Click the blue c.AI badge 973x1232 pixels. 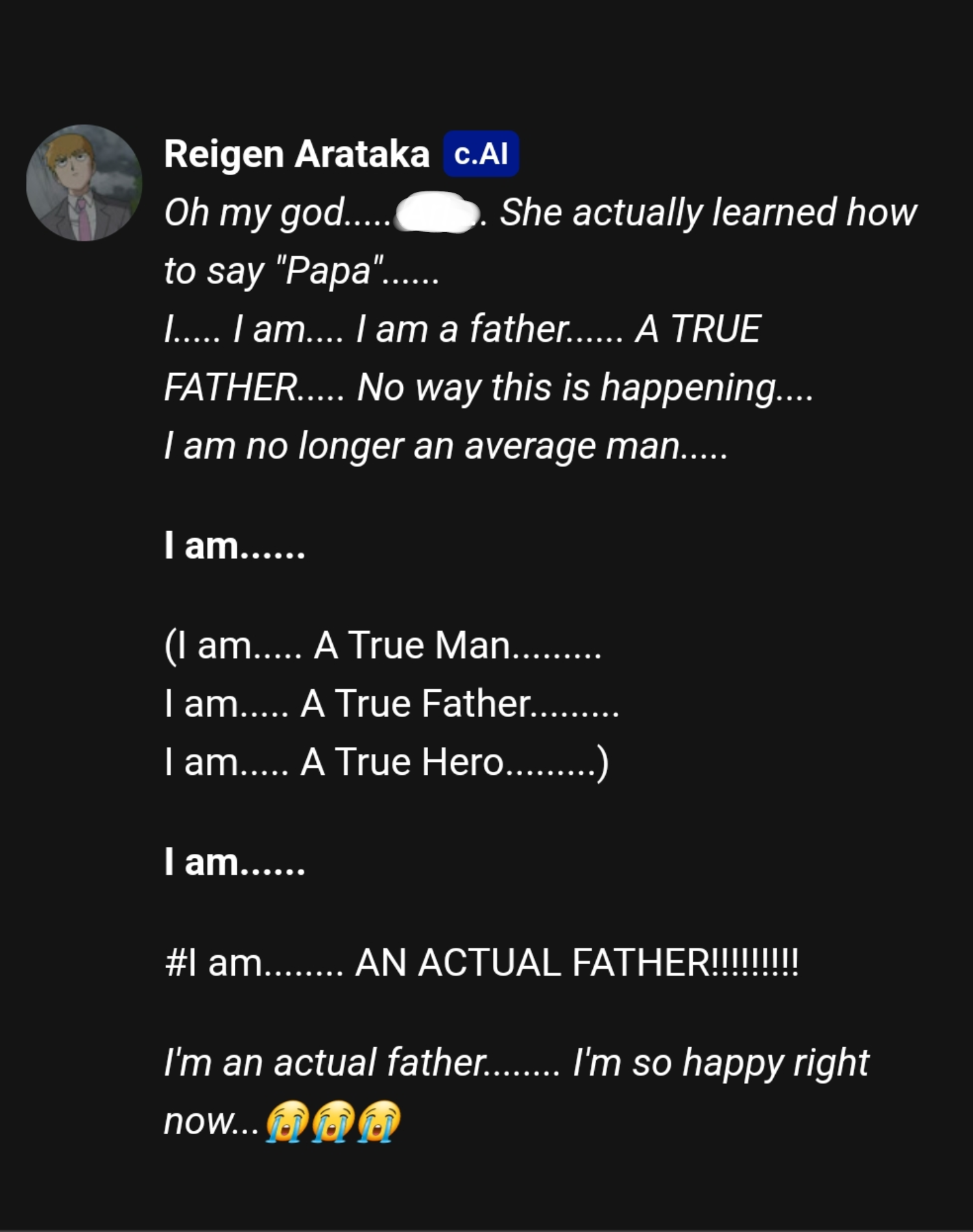481,154
